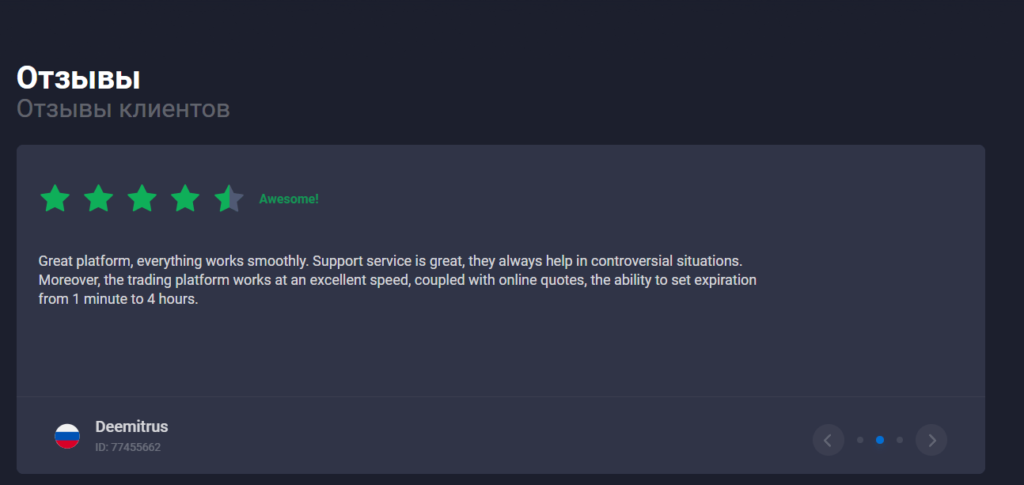The height and width of the screenshot is (485, 1024).
Task: Click the review line beginning Moreover, the trading platform
Action: coord(397,281)
